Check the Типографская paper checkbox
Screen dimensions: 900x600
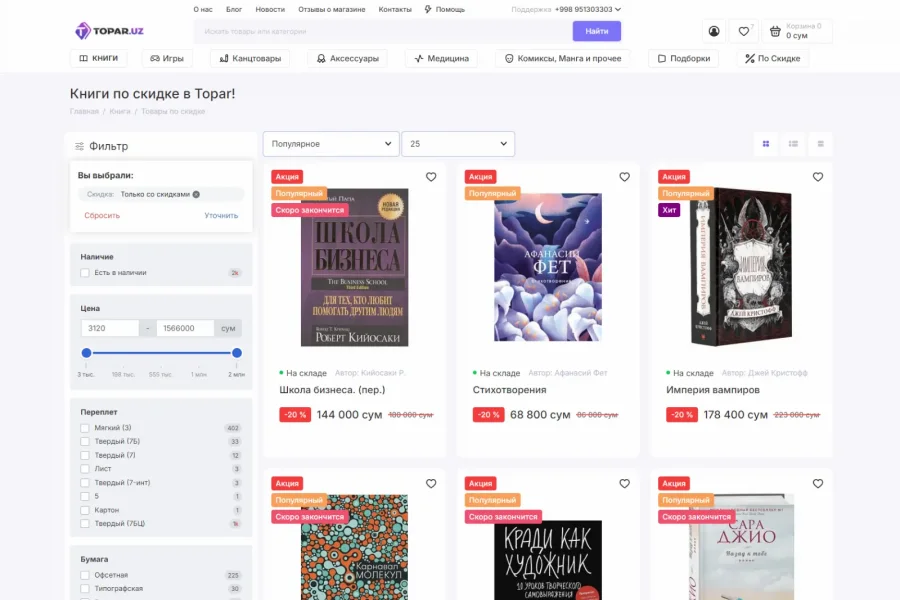click(85, 589)
